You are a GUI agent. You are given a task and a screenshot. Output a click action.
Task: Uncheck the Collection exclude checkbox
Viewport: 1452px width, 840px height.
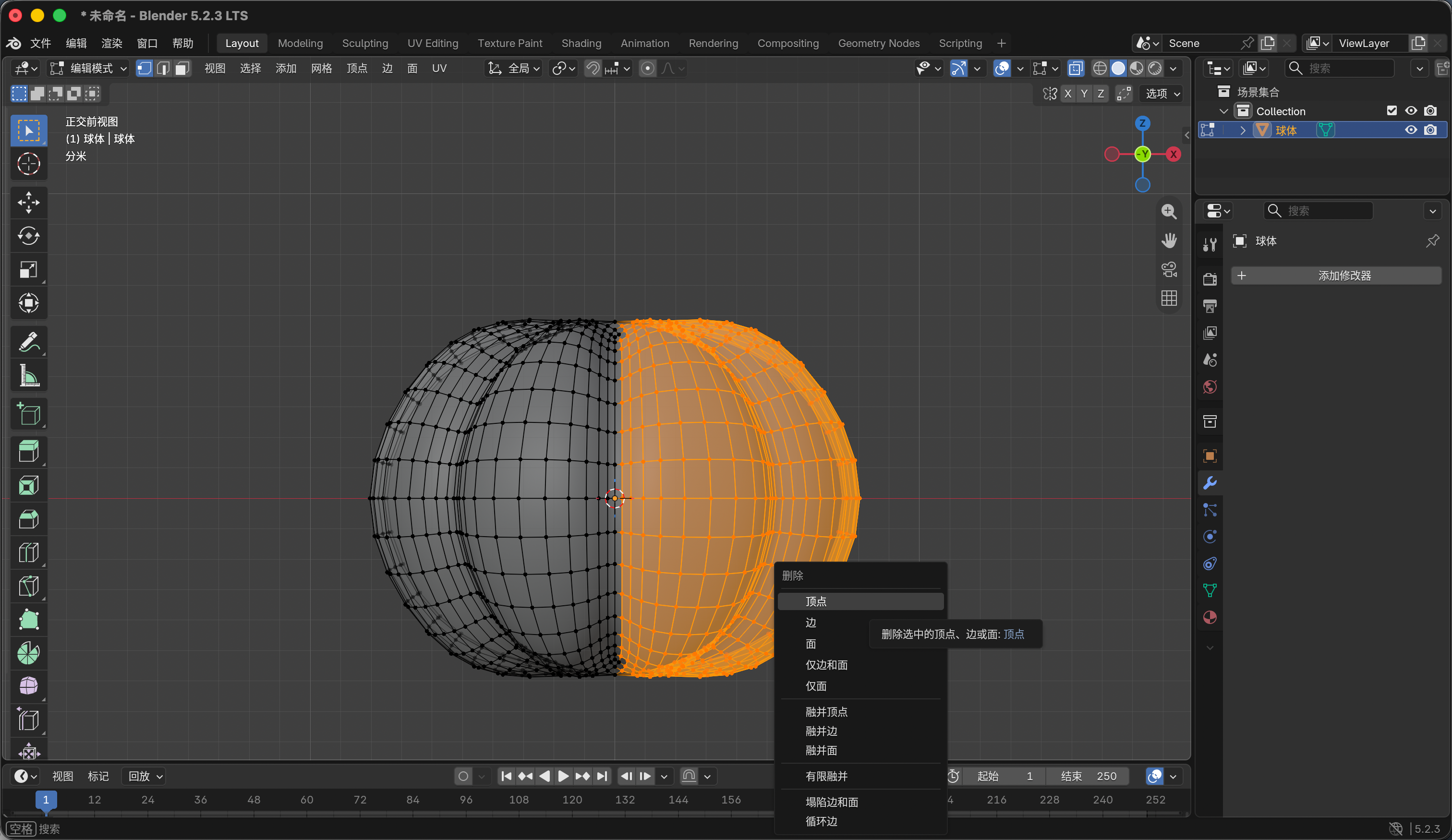click(1391, 110)
